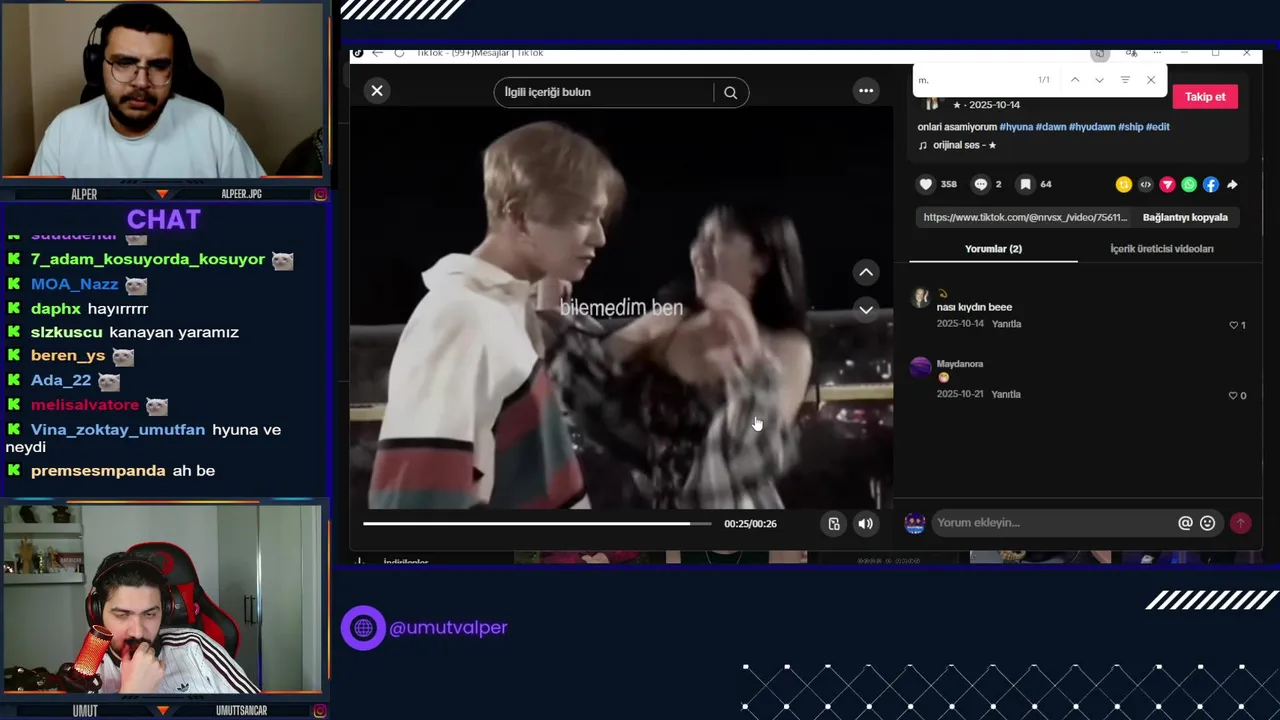Share the video to Facebook
The image size is (1280, 720).
(x=1211, y=184)
